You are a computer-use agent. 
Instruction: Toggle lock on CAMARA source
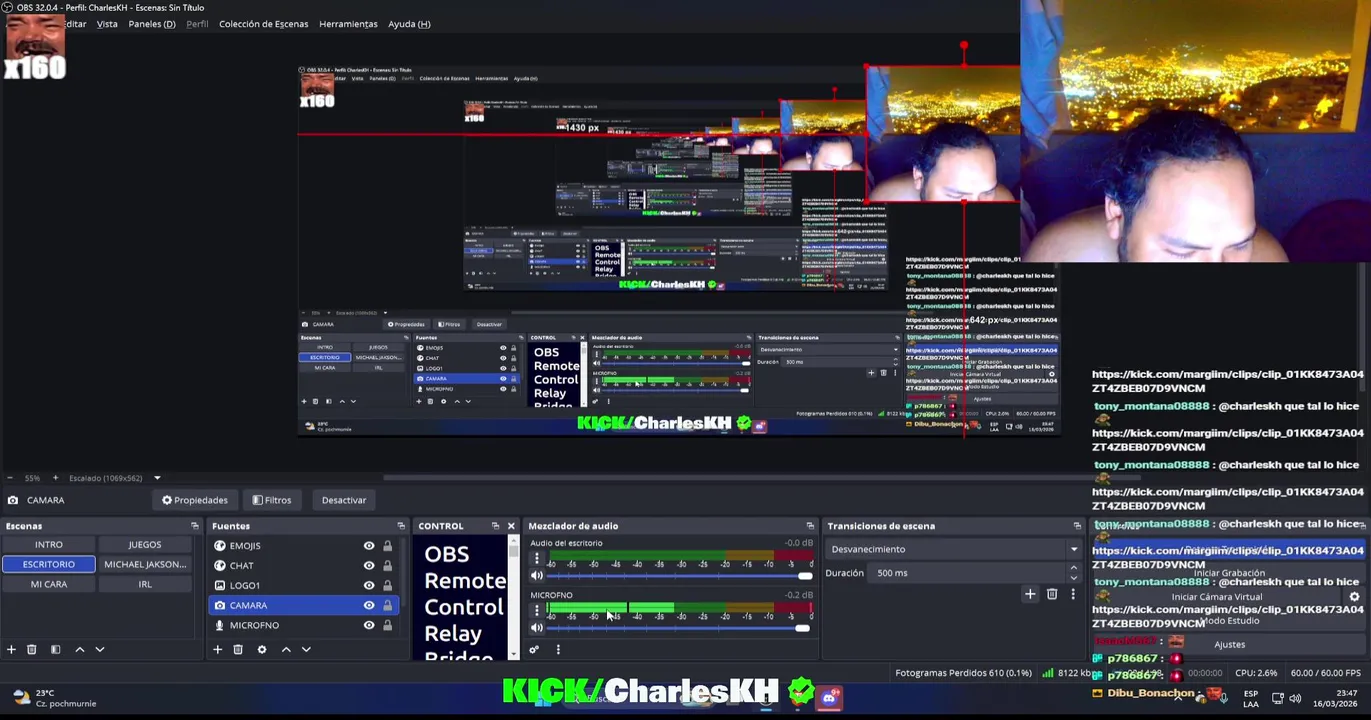tap(387, 606)
